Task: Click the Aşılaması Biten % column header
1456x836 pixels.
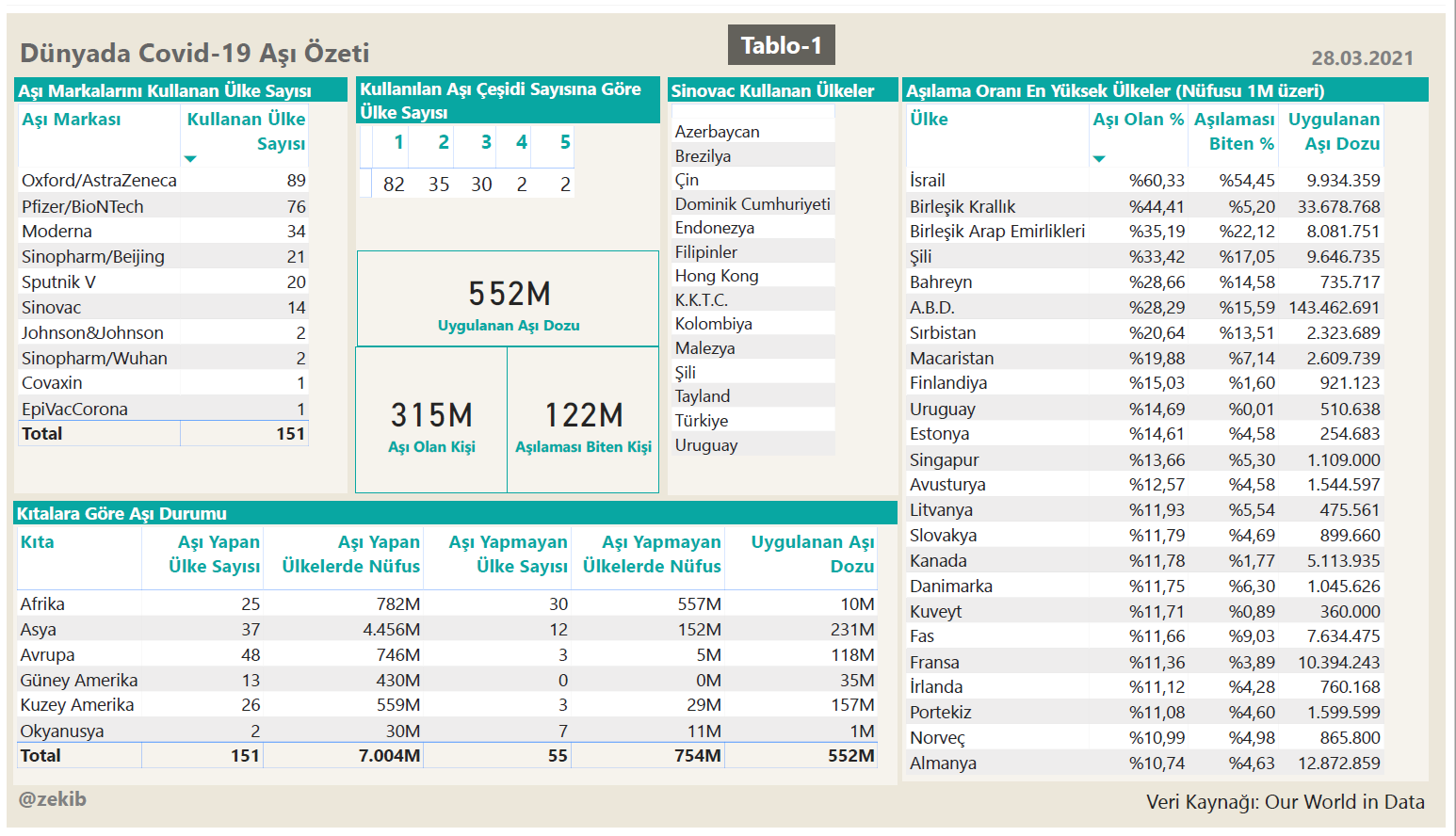Action: click(x=1234, y=132)
